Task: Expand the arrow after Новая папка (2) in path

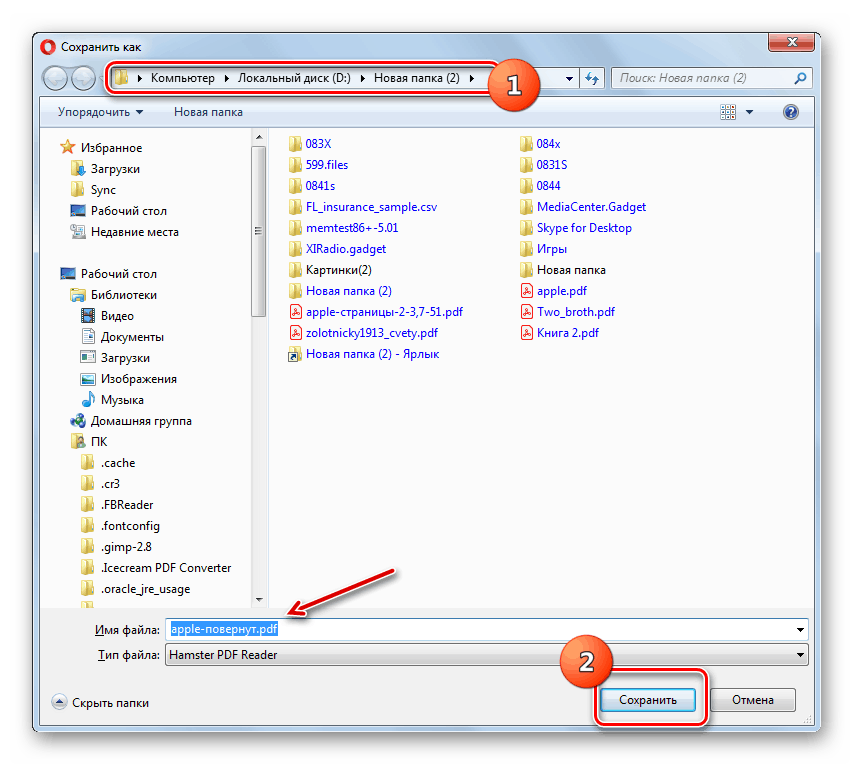Action: click(472, 78)
